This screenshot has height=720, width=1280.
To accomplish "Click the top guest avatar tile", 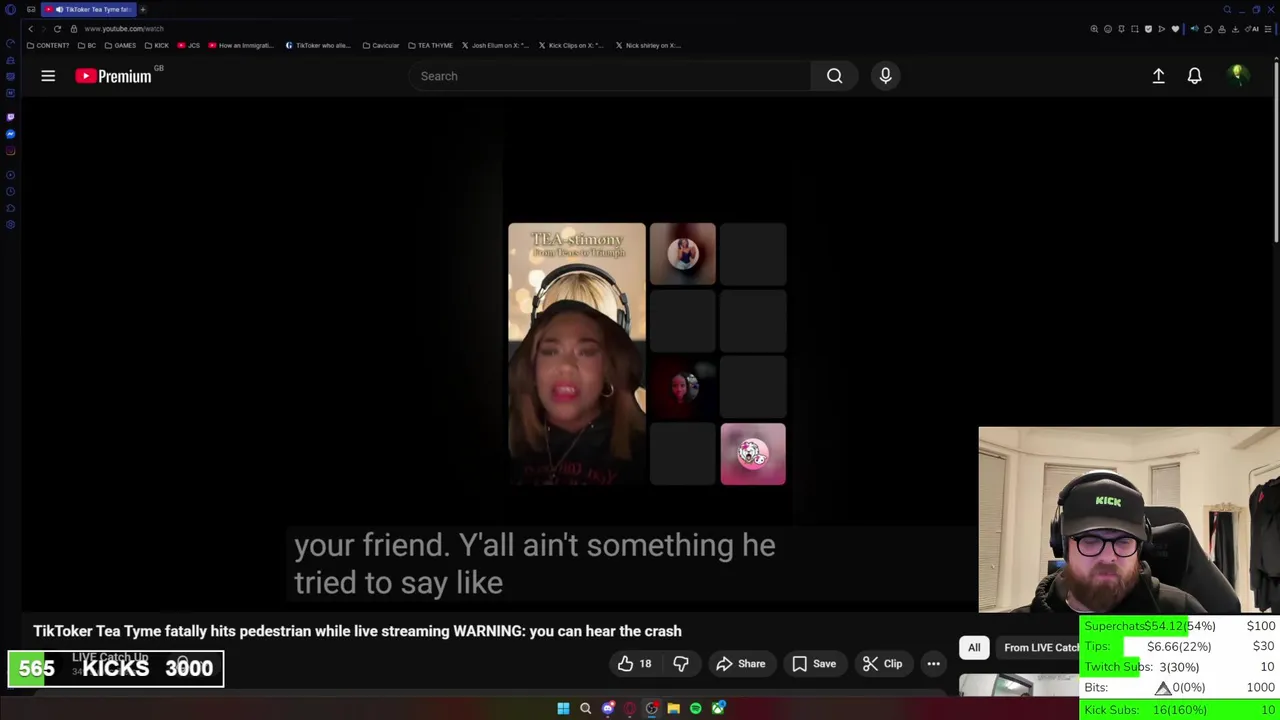I will (682, 253).
